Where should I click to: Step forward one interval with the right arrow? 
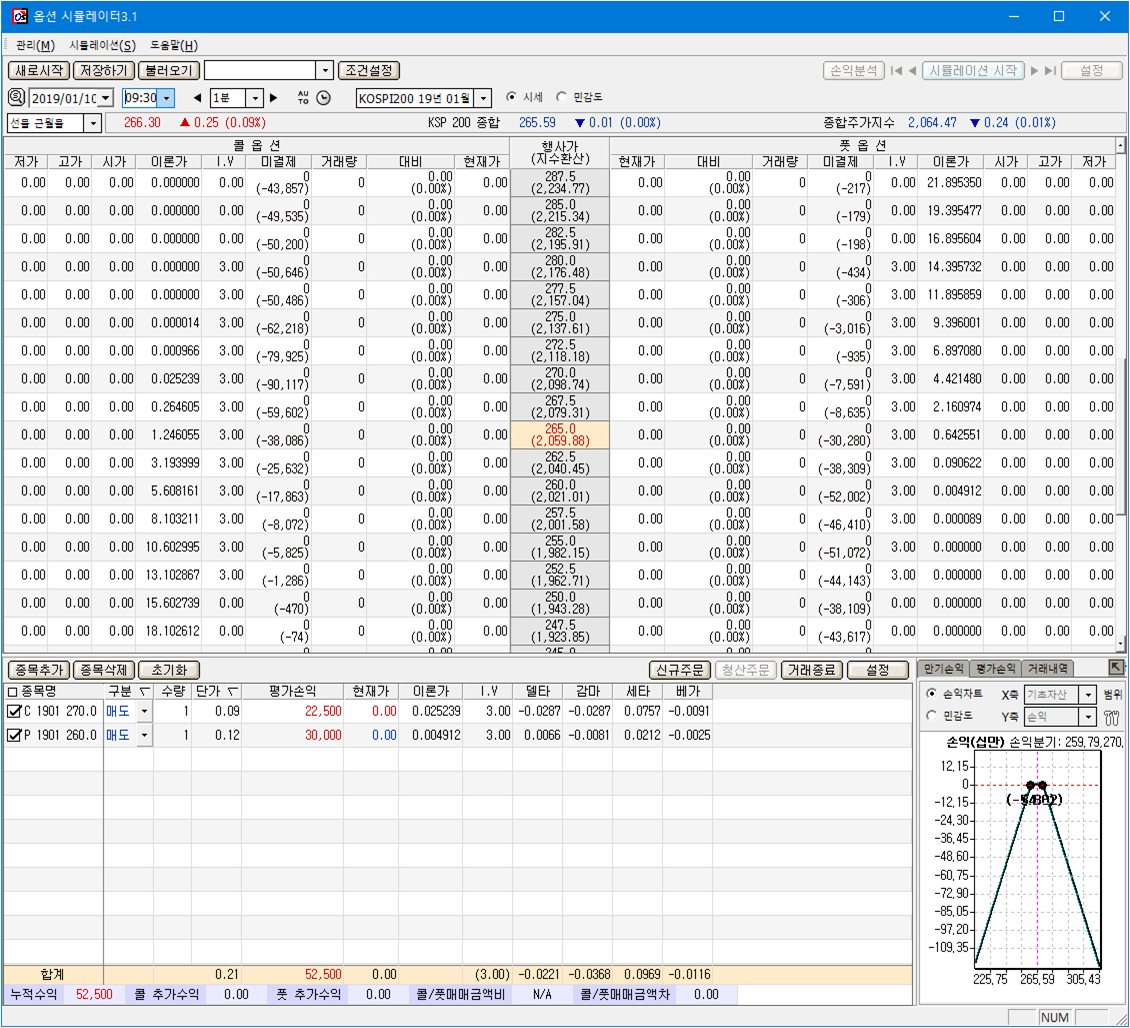[x=274, y=98]
